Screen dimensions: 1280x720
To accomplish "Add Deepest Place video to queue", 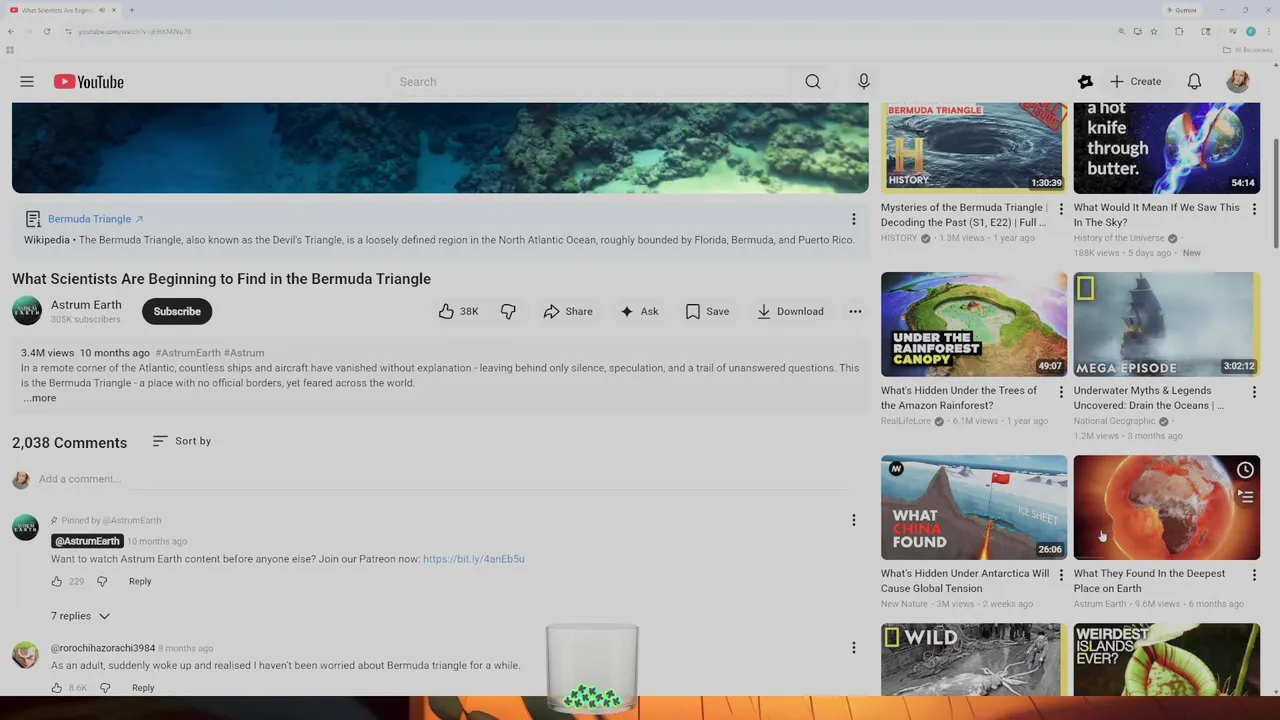I will [1245, 497].
